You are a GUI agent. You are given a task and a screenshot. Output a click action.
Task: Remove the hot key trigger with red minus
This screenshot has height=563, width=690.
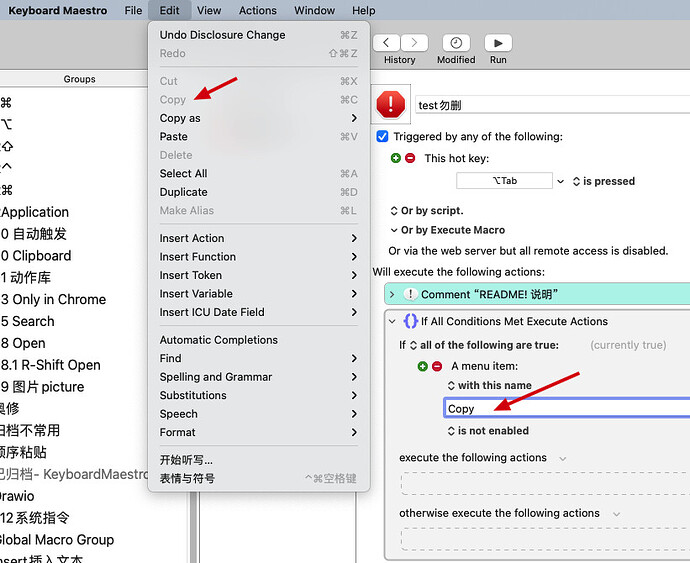tap(410, 158)
